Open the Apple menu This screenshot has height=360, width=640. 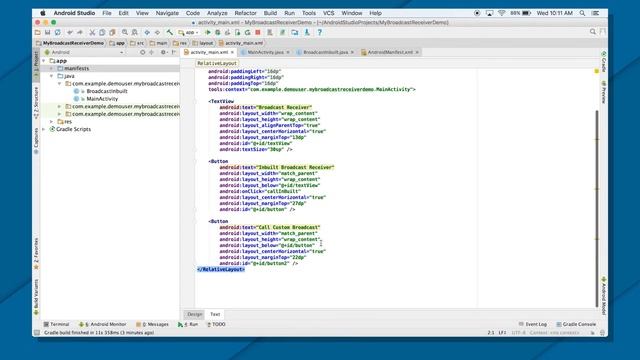43,13
